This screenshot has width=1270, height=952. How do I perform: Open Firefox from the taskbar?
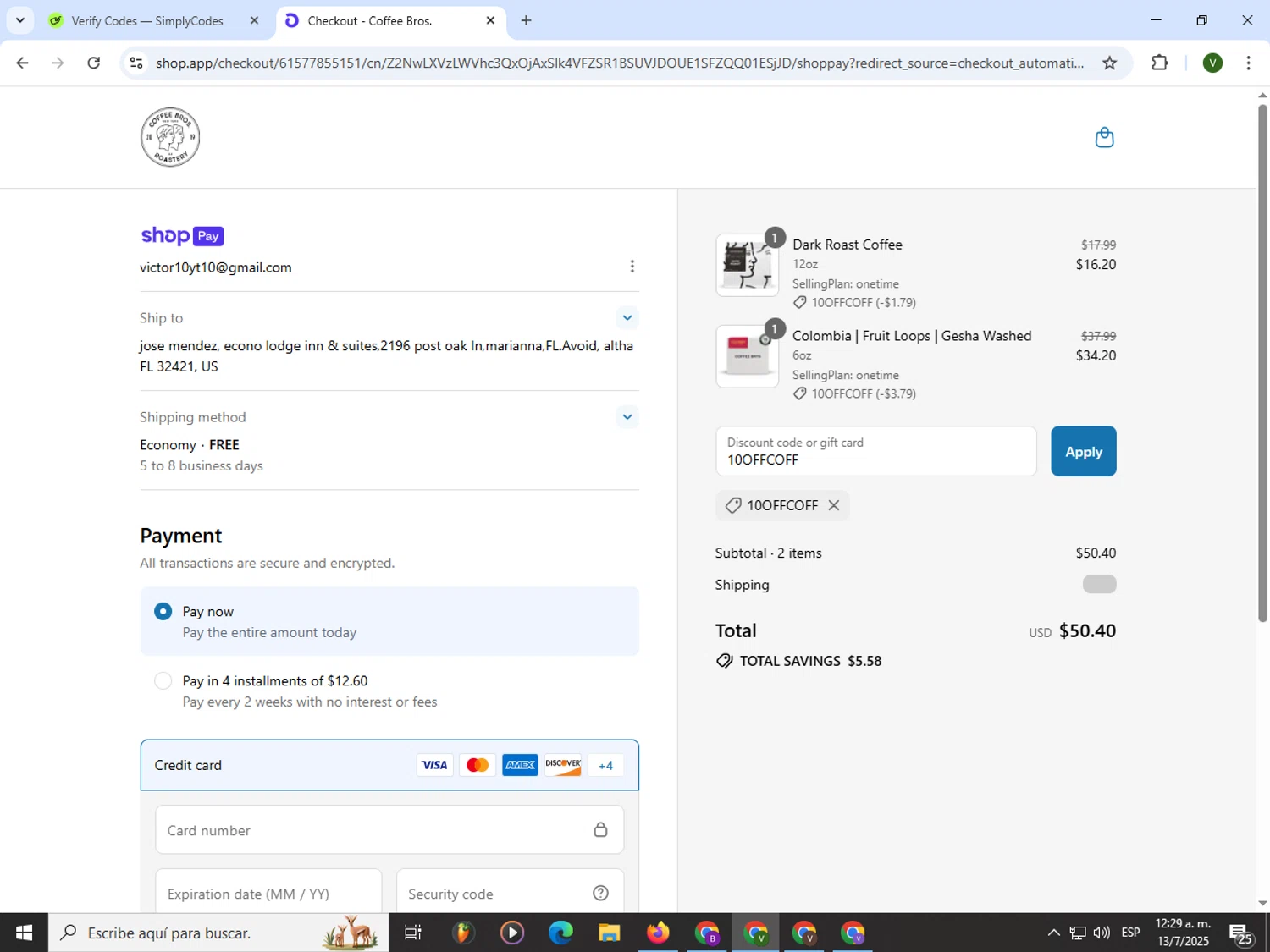(658, 933)
